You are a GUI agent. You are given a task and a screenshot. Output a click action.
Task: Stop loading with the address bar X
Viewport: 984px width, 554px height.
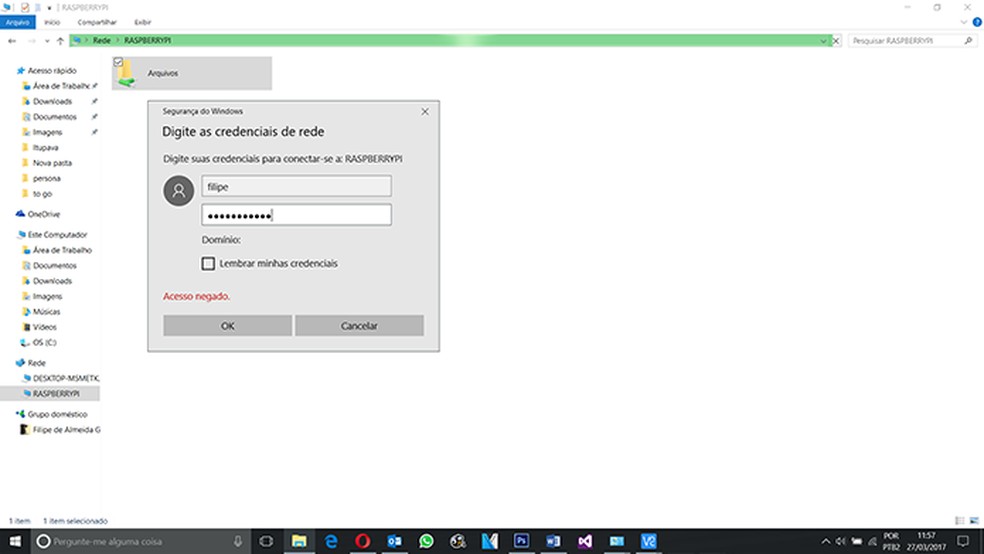836,41
